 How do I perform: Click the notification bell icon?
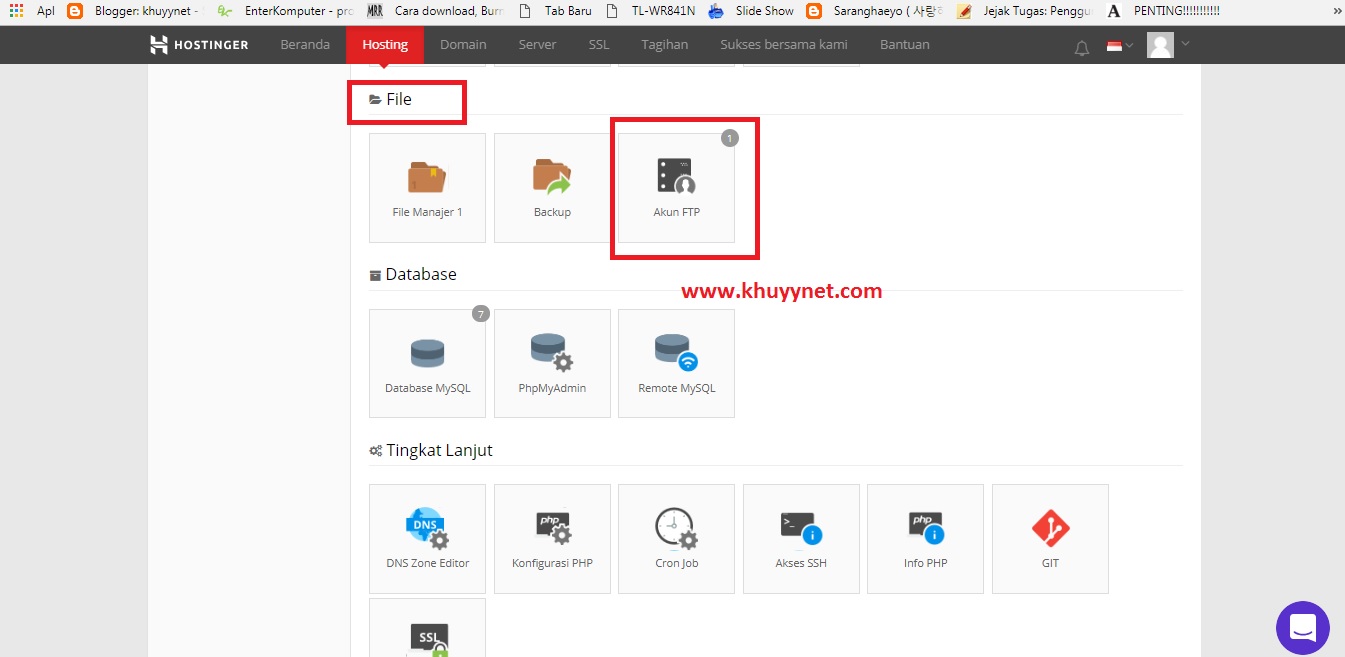1082,47
